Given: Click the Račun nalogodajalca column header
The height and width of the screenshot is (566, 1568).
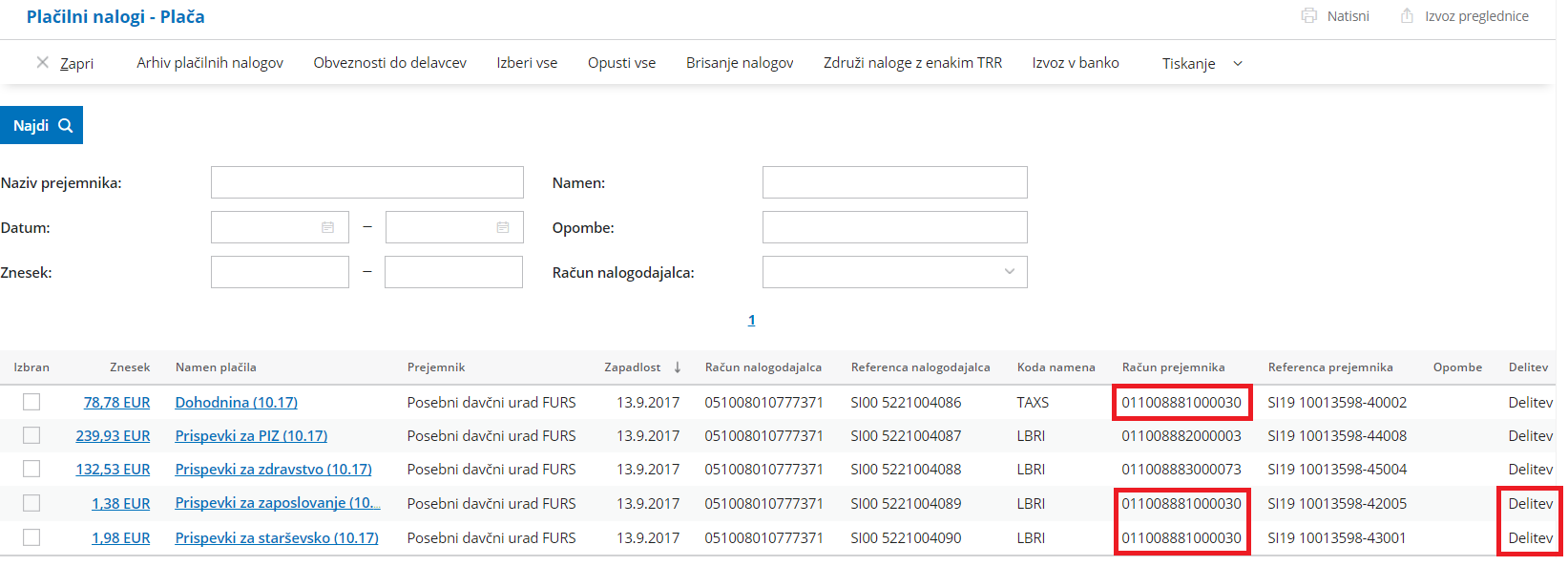Looking at the screenshot, I should (x=763, y=367).
